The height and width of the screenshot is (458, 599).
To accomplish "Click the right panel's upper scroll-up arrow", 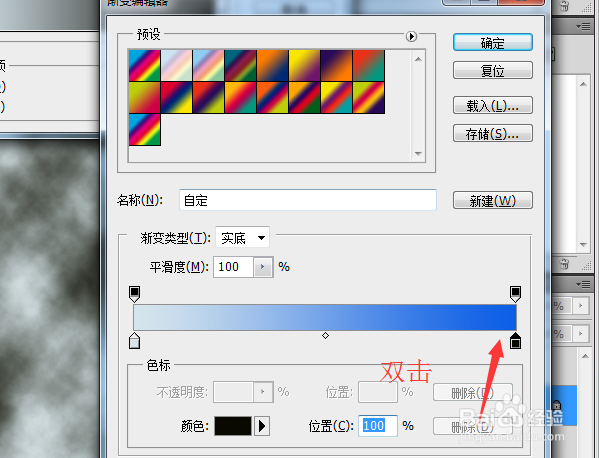I will click(583, 84).
